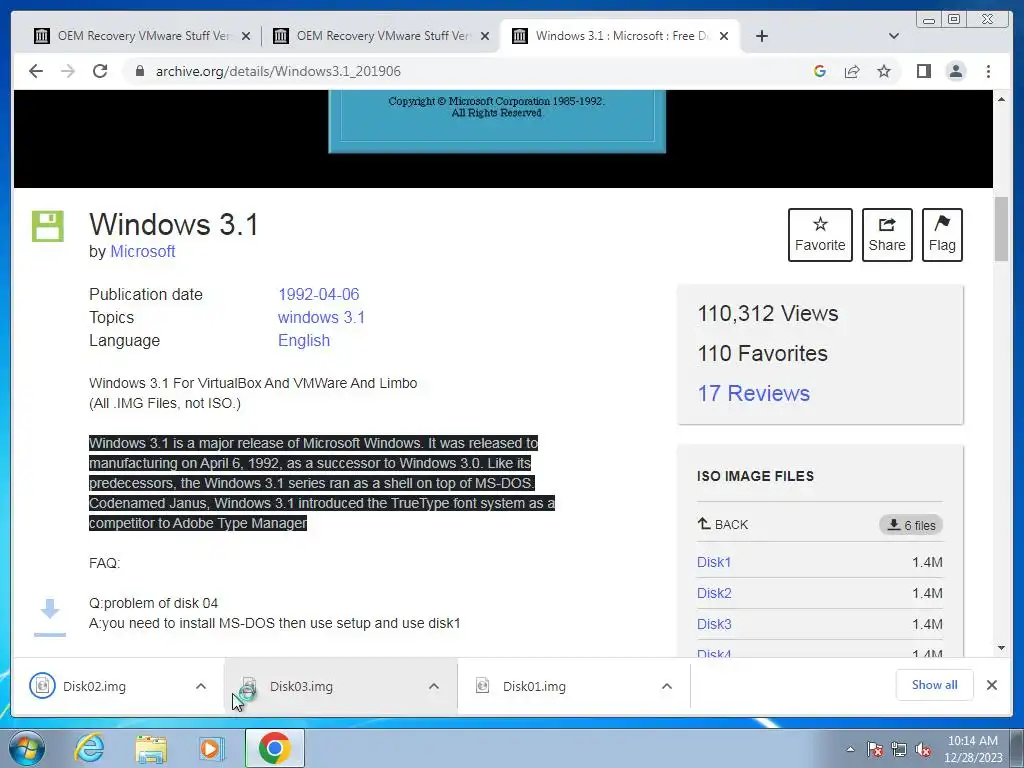The image size is (1024, 768).
Task: Expand options for Disk01.img download
Action: [x=667, y=686]
